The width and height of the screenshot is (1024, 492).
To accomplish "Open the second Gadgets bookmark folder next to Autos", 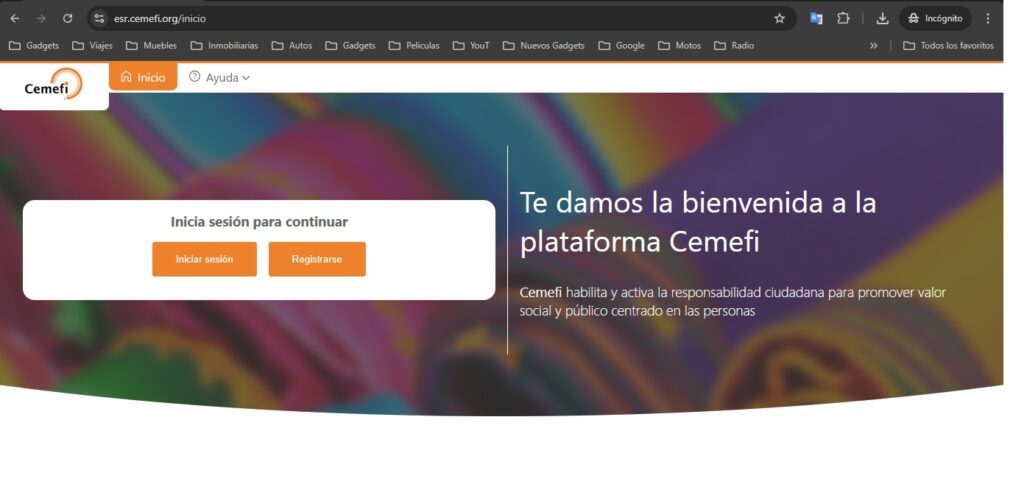I will click(x=351, y=46).
